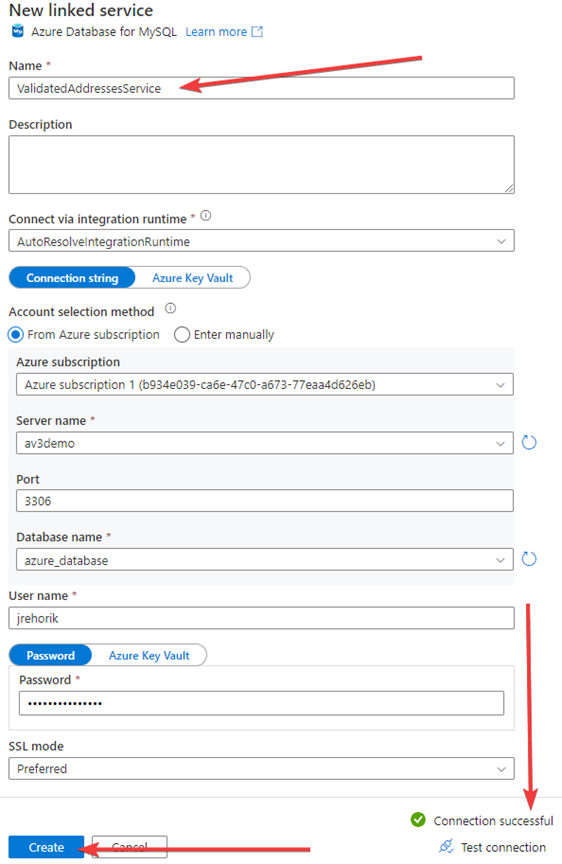Switch to Connection string toggle option
The image size is (562, 864).
coord(72,278)
